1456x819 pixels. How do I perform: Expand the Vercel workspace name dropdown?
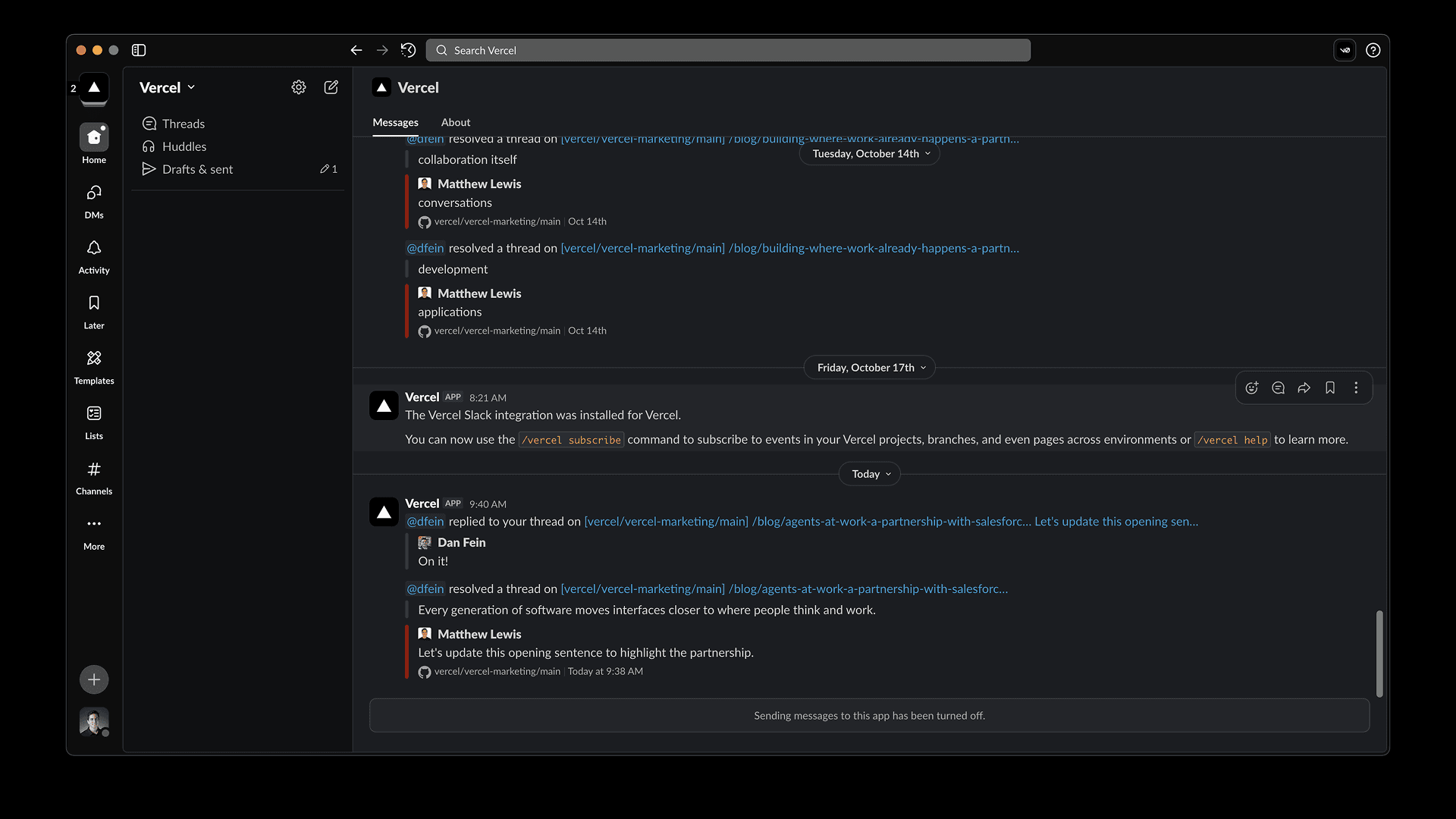pos(168,88)
